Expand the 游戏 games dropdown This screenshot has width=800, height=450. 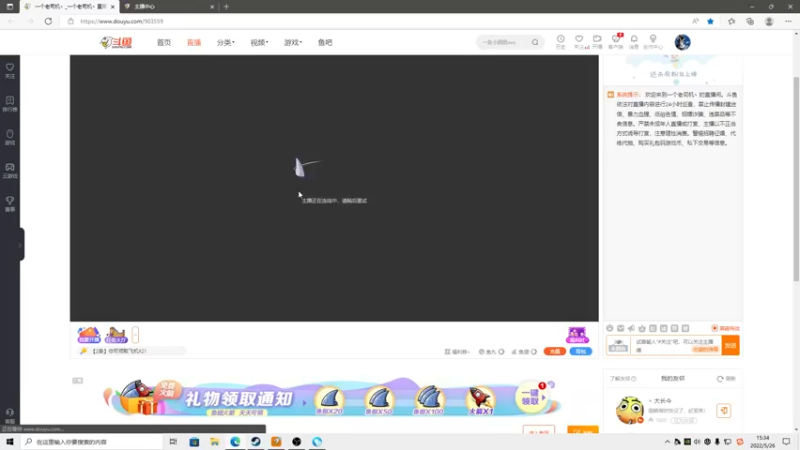(293, 42)
